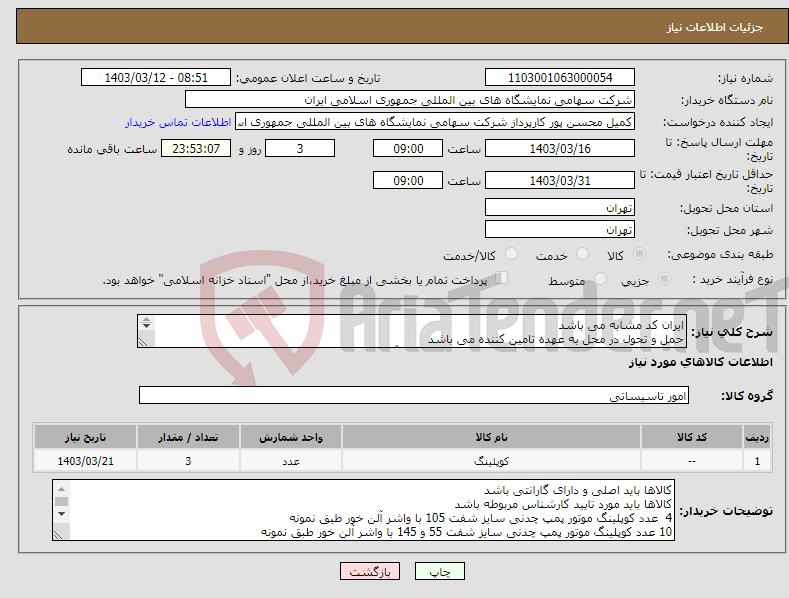Open the اطلاعات تماس خریدار link

click(178, 122)
